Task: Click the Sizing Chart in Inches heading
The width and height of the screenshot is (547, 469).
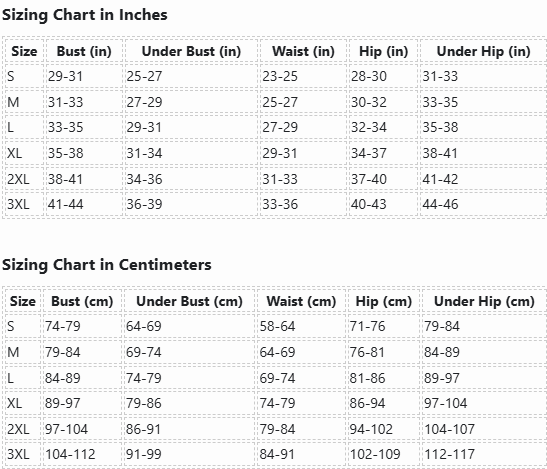Action: (85, 15)
